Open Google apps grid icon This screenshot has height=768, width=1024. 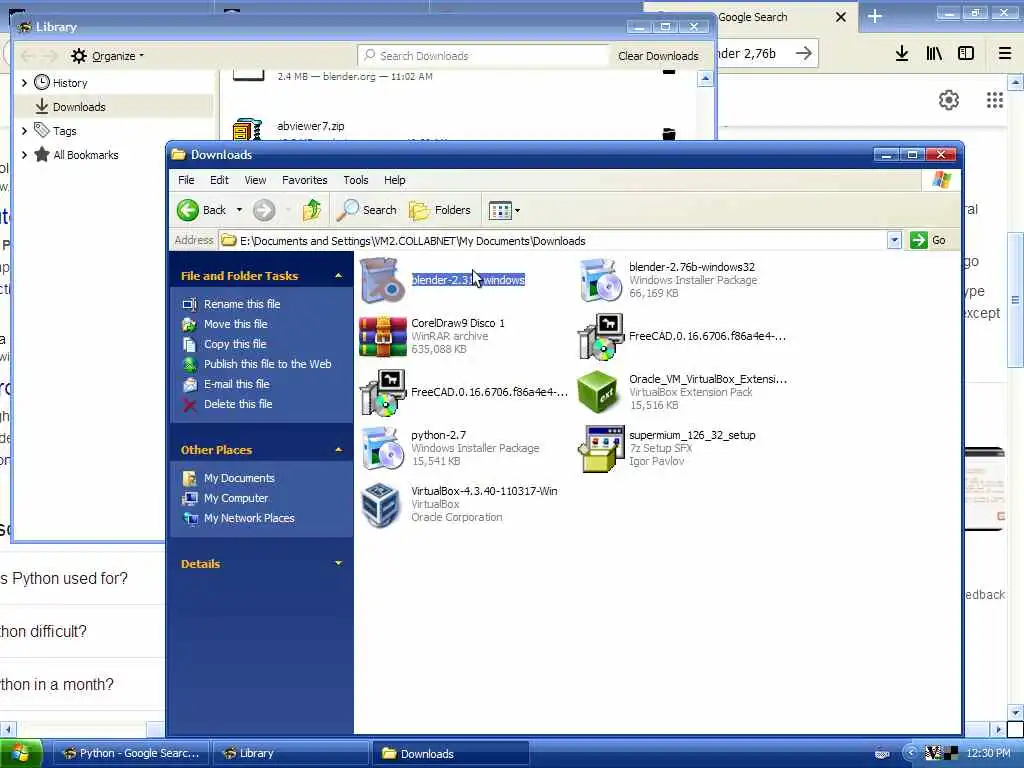(x=995, y=100)
